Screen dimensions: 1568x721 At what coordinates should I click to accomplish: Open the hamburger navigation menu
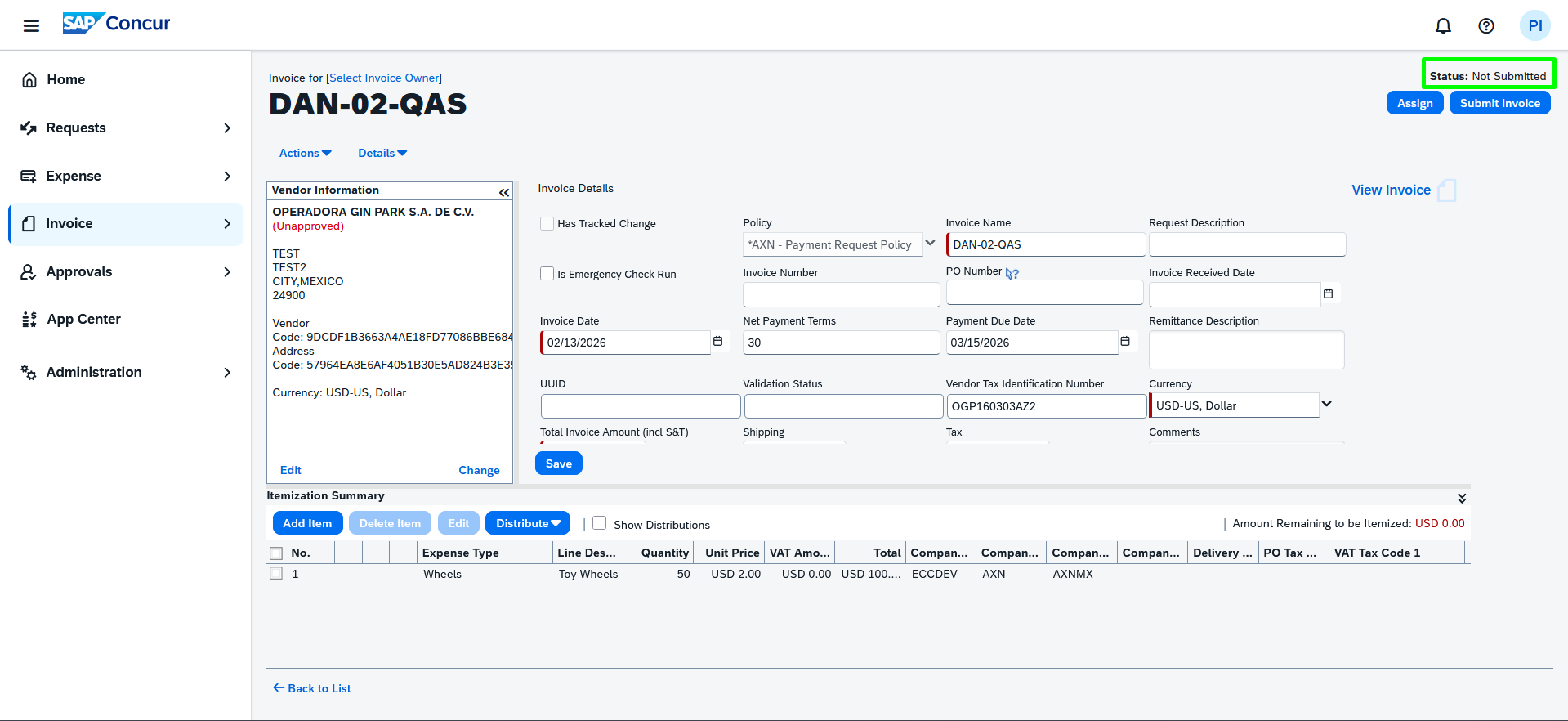[x=31, y=26]
